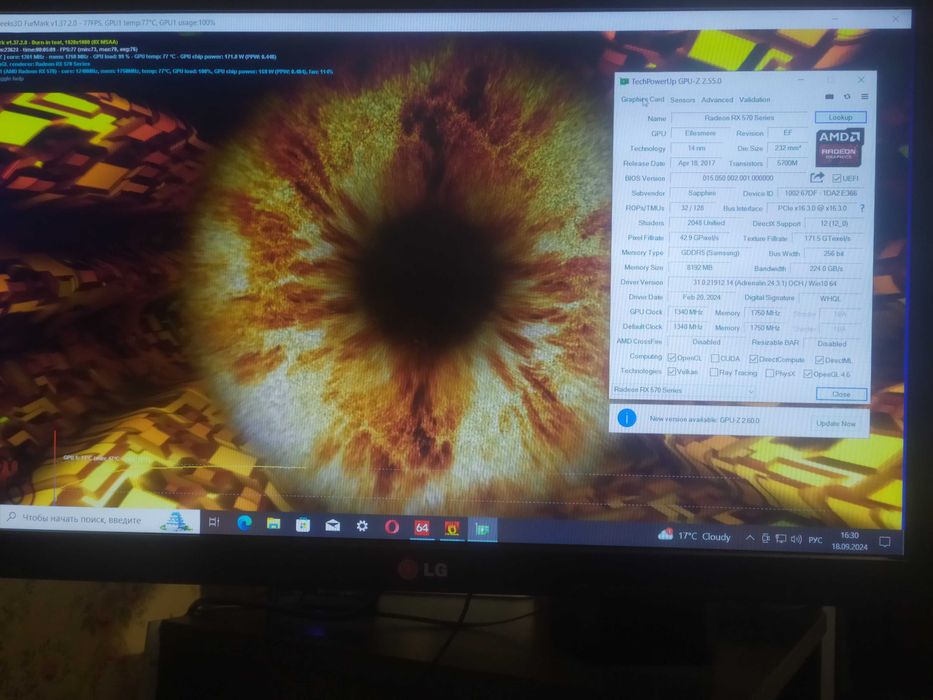Toggle the CUDA checkbox

tap(715, 358)
